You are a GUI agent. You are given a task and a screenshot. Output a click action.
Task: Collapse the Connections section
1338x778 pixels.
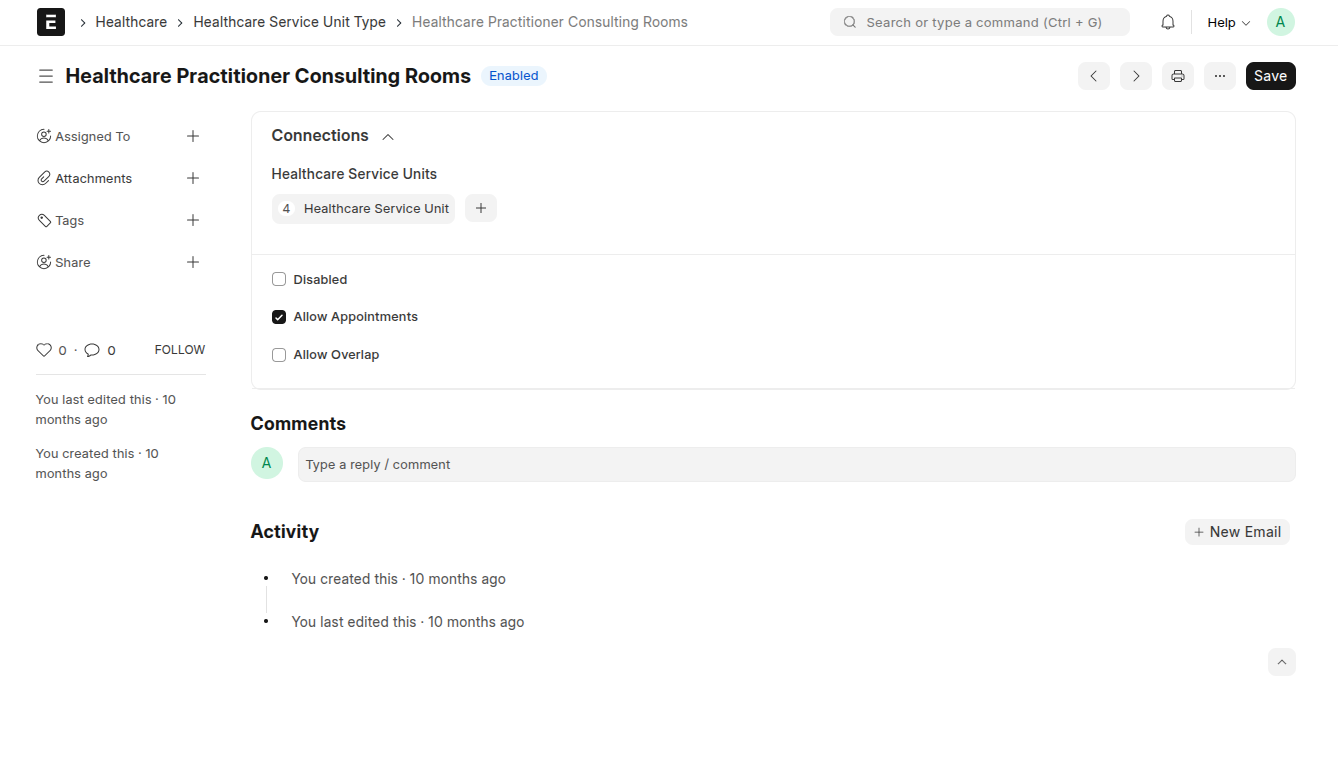click(x=388, y=136)
